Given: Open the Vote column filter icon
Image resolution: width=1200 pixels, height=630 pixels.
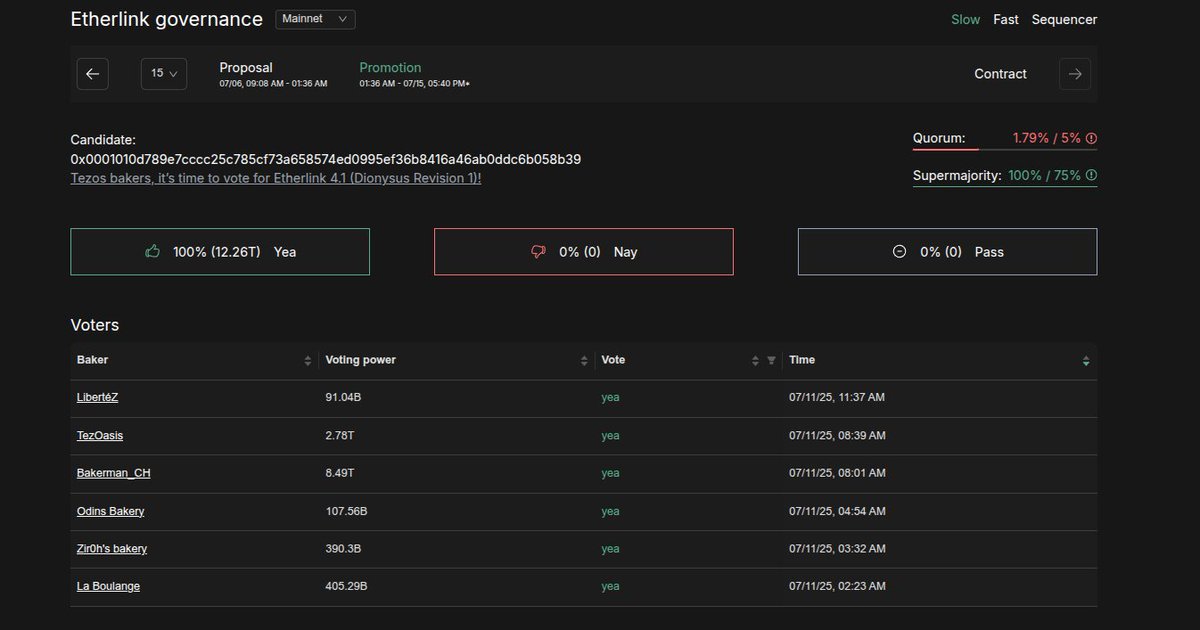Looking at the screenshot, I should (771, 361).
